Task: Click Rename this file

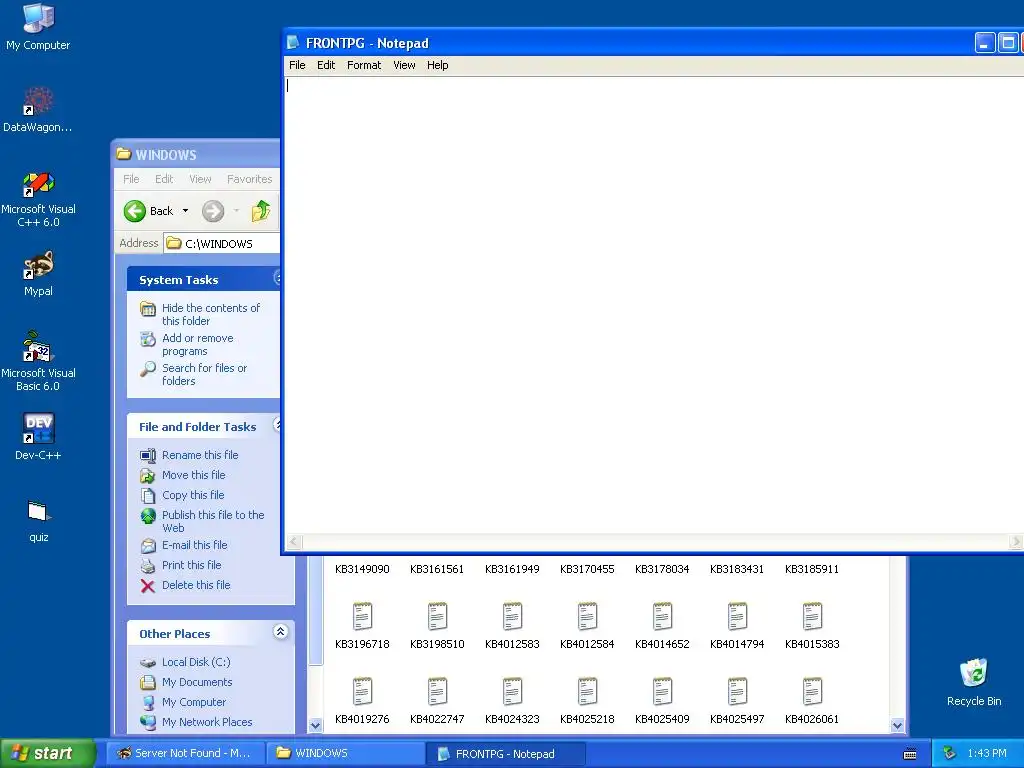Action: click(200, 455)
